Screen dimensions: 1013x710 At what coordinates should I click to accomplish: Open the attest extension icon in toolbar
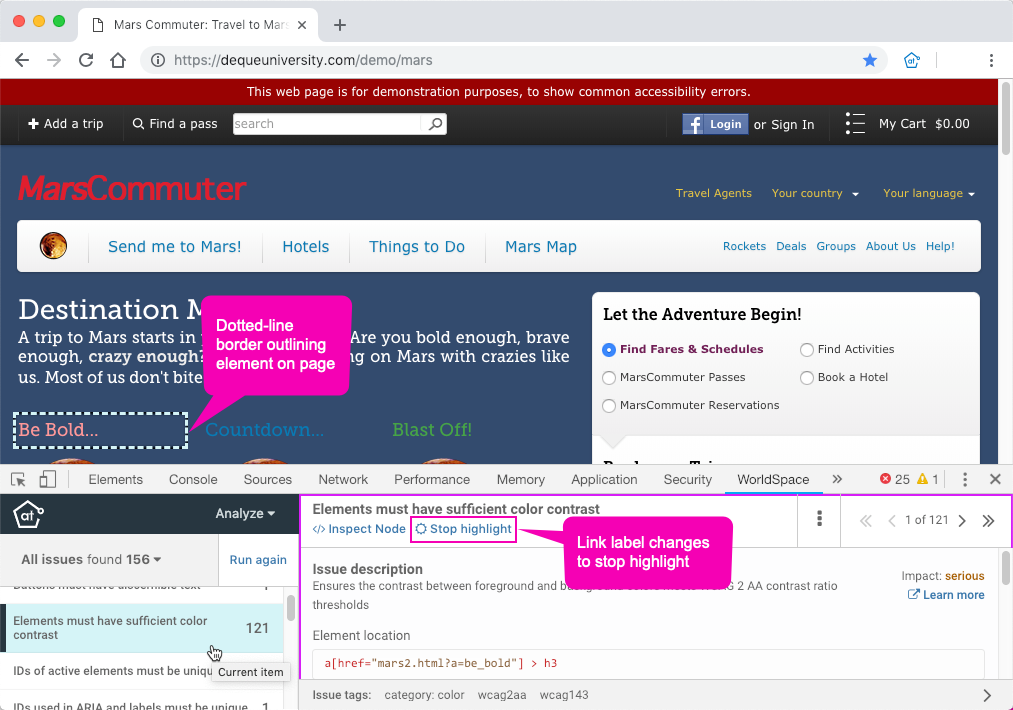tap(912, 60)
